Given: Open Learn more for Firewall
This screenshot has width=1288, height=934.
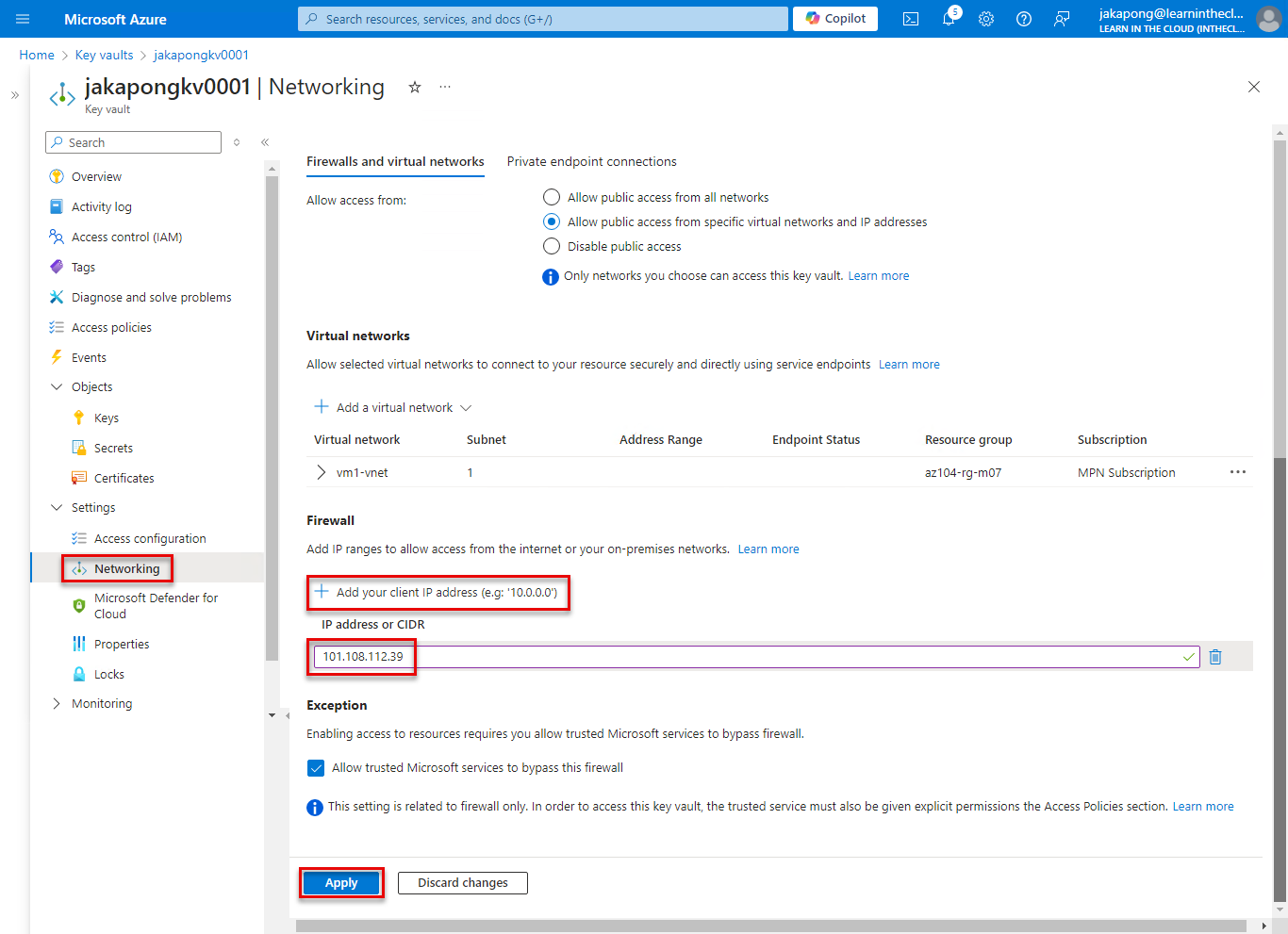Looking at the screenshot, I should [768, 549].
